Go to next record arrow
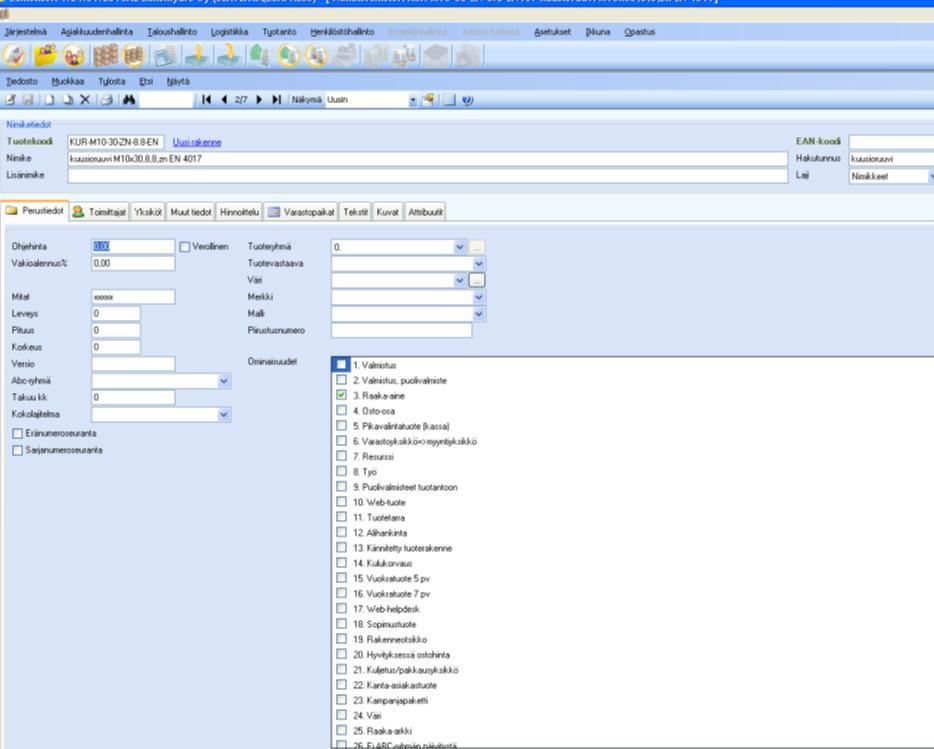Viewport: 934px width, 749px height. tap(259, 100)
